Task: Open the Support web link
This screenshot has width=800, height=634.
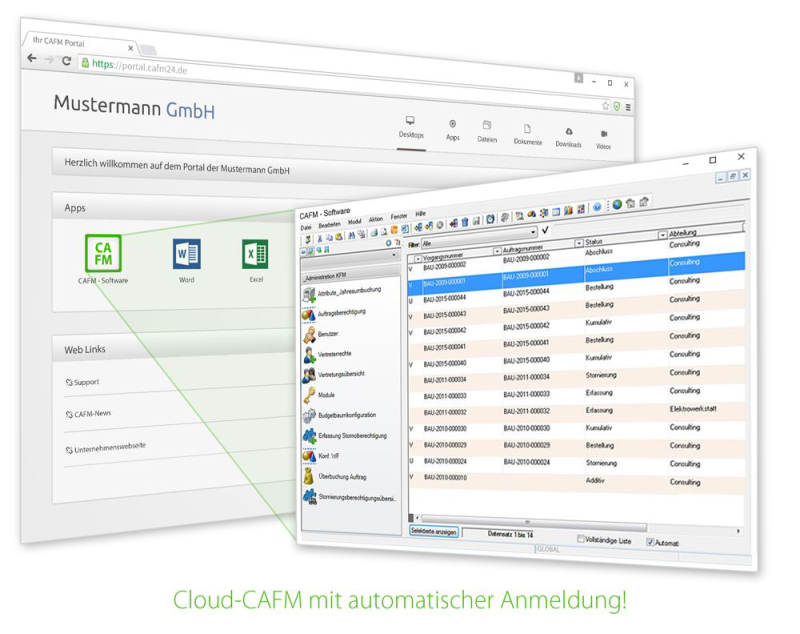Action: pos(82,382)
